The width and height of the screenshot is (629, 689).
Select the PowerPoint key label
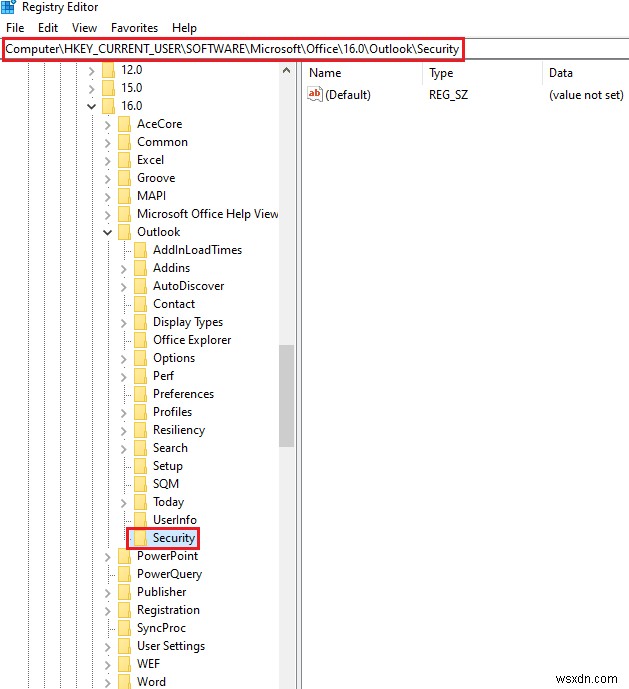coord(167,556)
